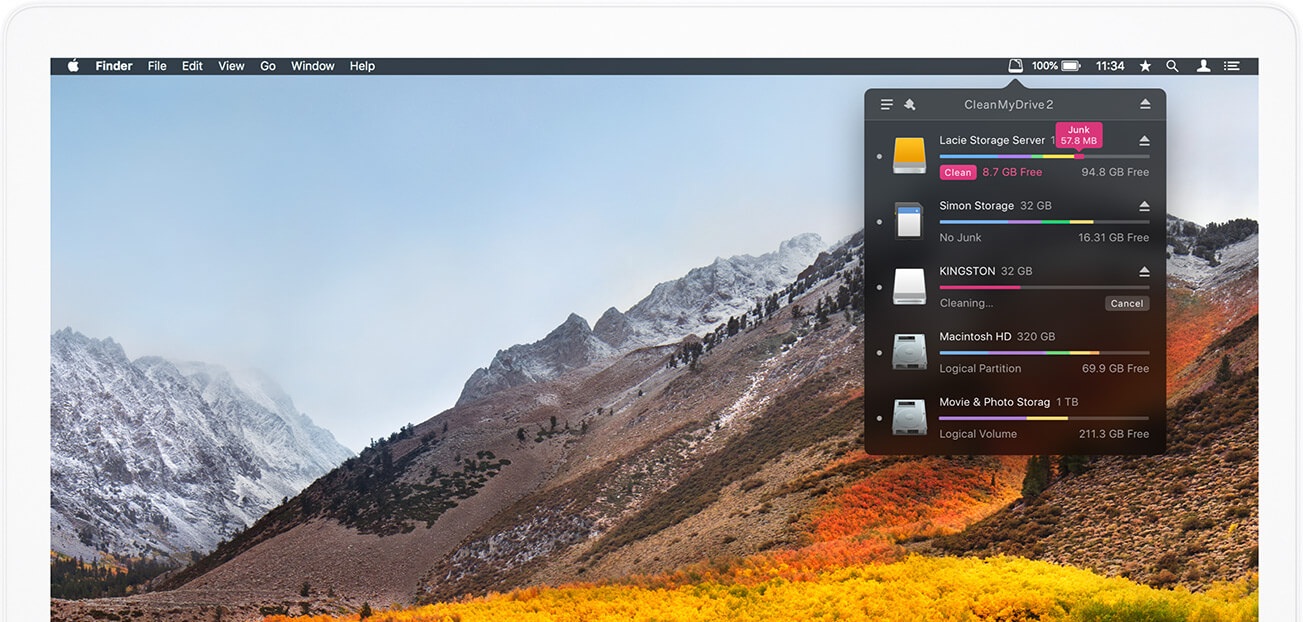Open the Apple menu
This screenshot has height=622, width=1303.
click(x=73, y=66)
